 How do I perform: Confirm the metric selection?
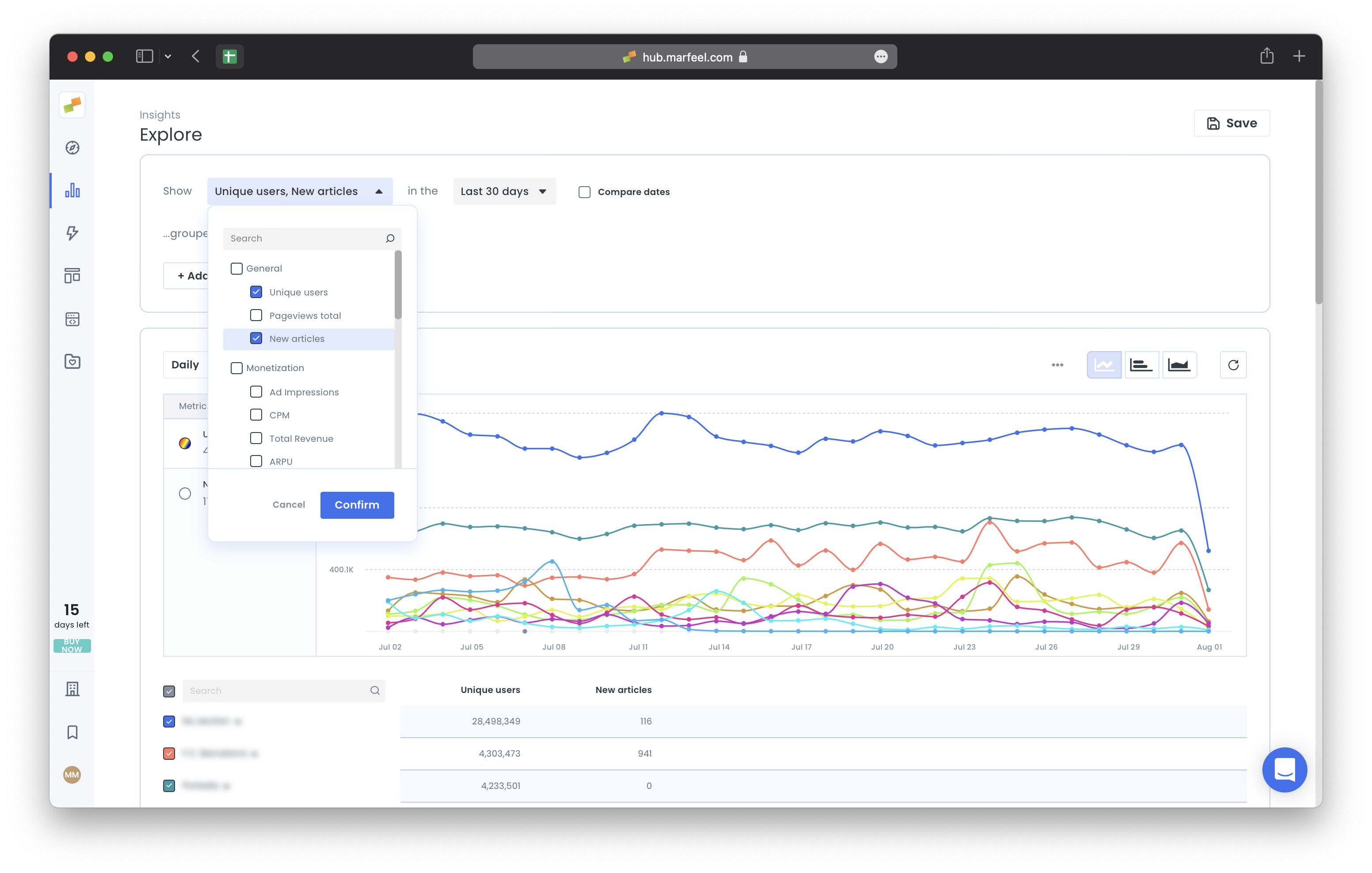357,505
